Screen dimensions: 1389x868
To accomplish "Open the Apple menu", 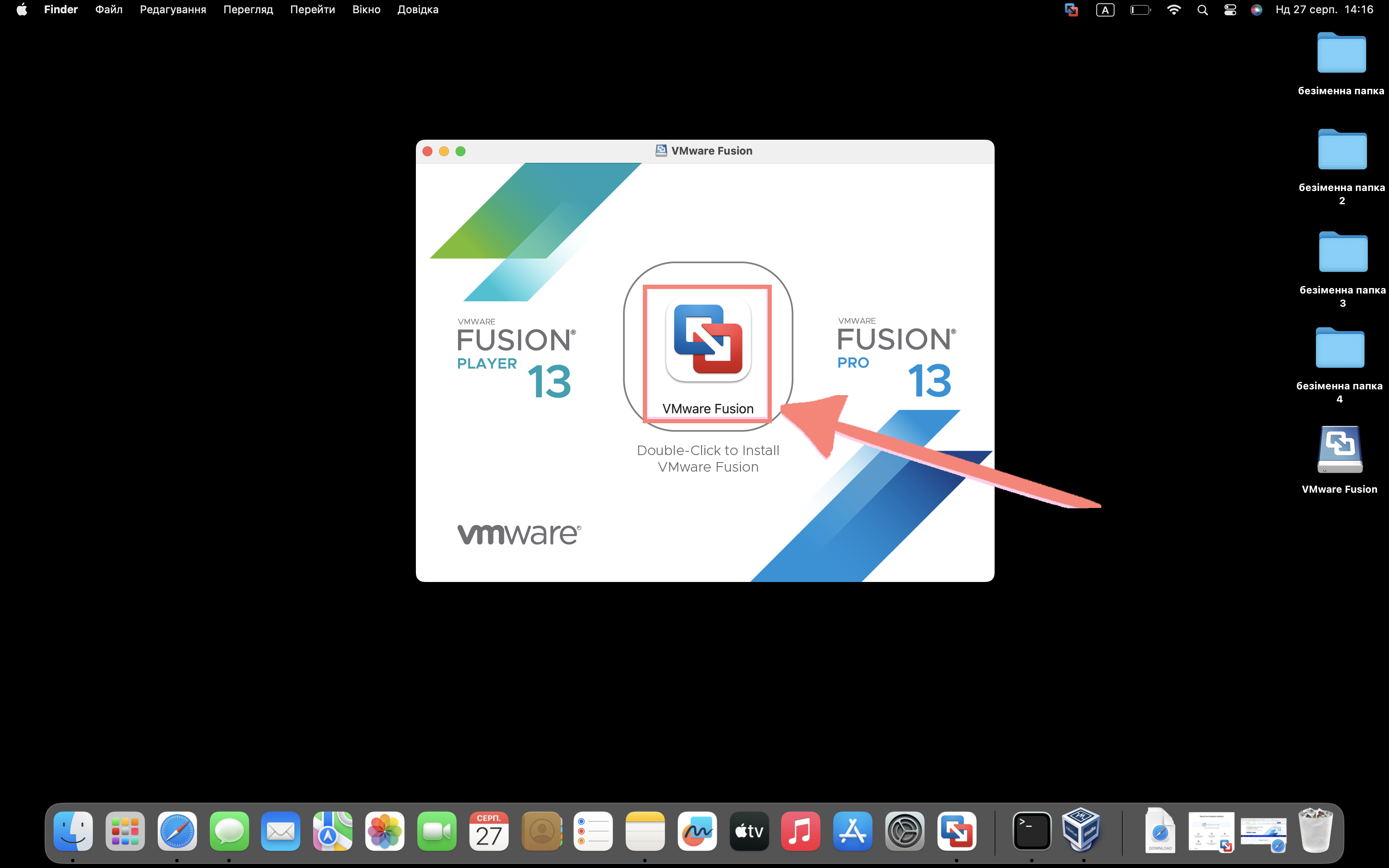I will point(22,9).
